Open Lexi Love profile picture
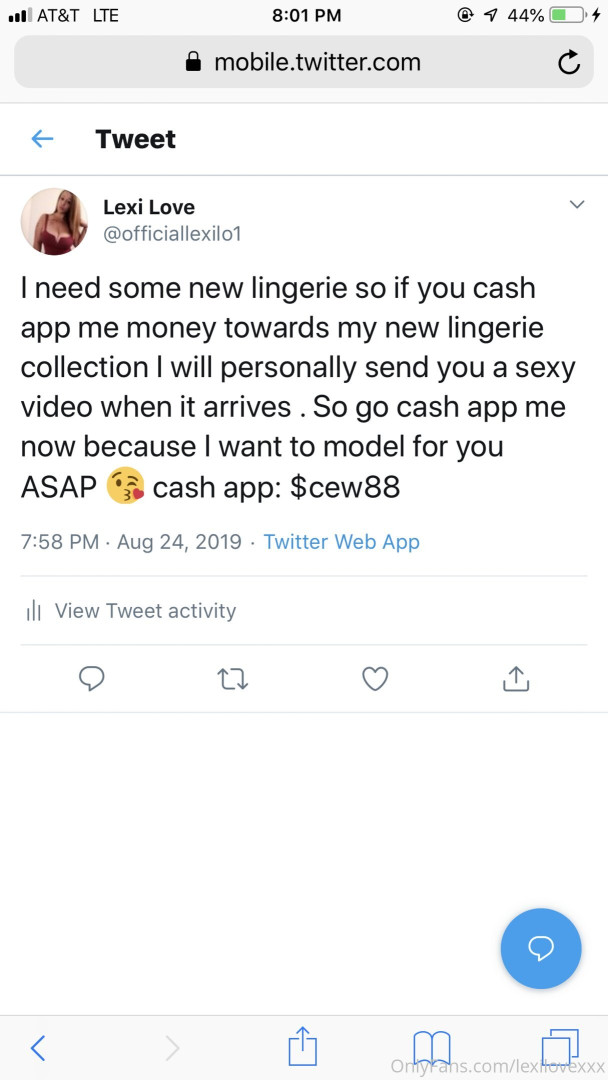 pyautogui.click(x=54, y=221)
